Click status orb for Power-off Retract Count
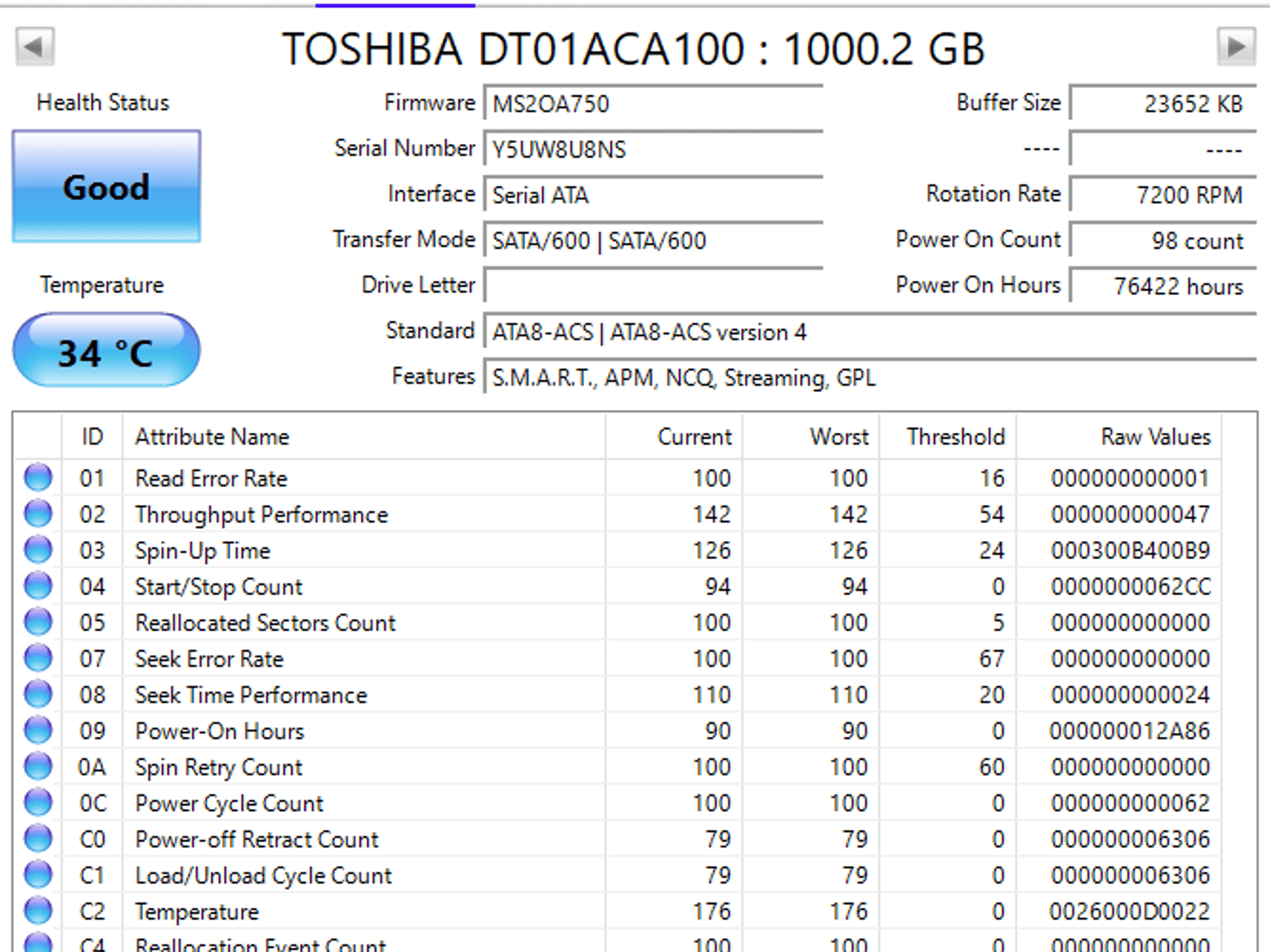1270x952 pixels. click(38, 839)
